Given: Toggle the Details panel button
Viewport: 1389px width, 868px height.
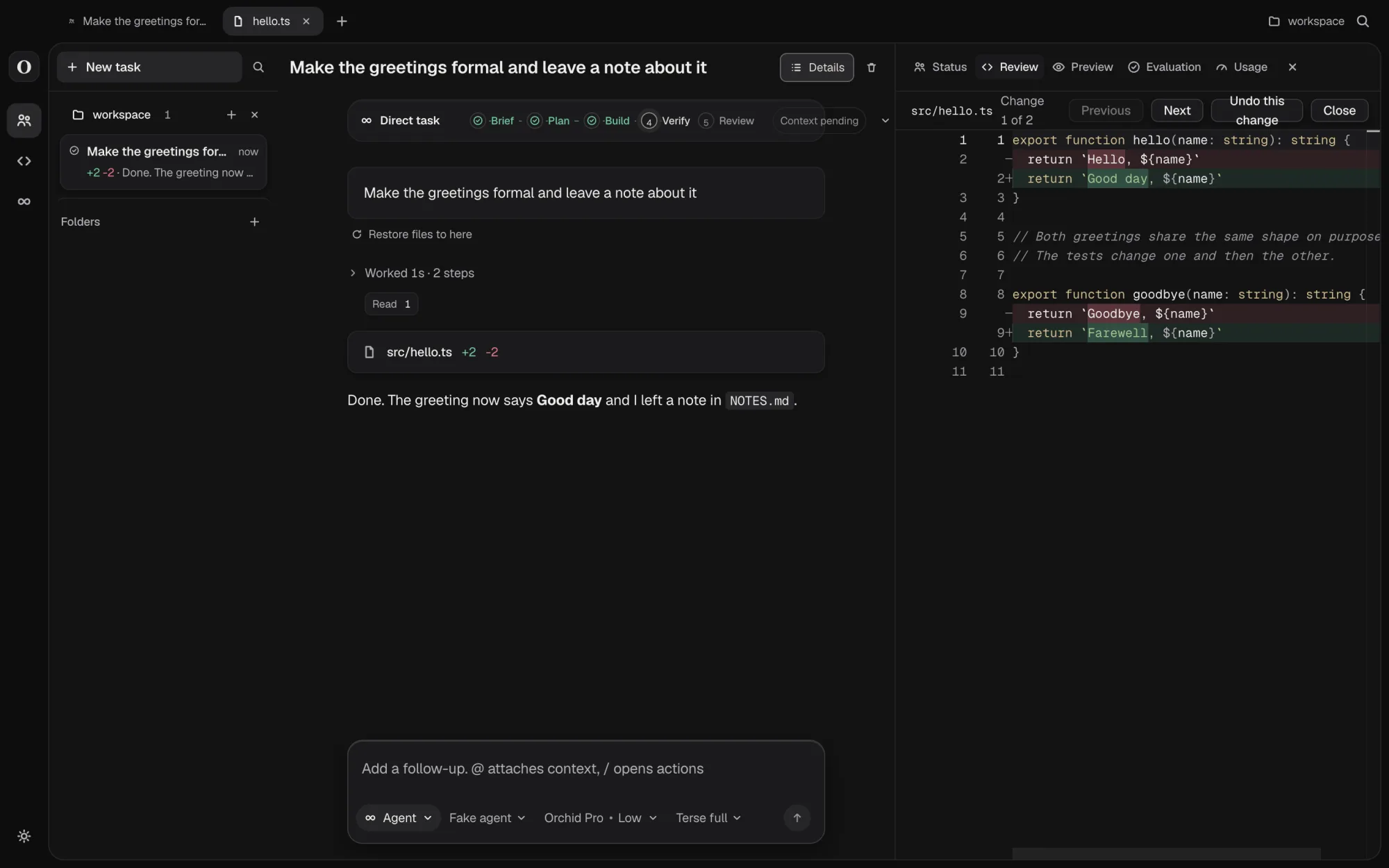Looking at the screenshot, I should click(x=817, y=67).
